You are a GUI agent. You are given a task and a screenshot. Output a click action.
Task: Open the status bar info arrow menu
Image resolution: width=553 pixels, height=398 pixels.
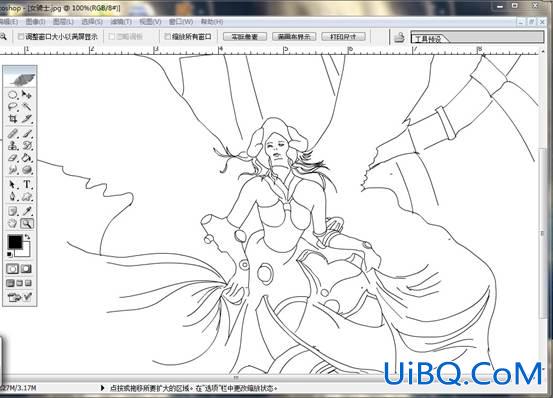click(103, 388)
